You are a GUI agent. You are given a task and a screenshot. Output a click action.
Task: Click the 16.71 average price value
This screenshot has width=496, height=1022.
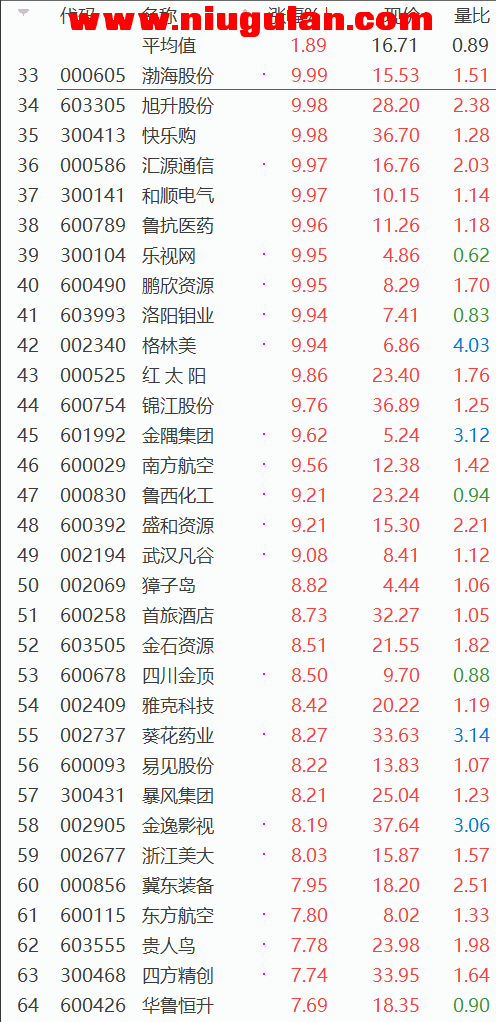coord(396,46)
